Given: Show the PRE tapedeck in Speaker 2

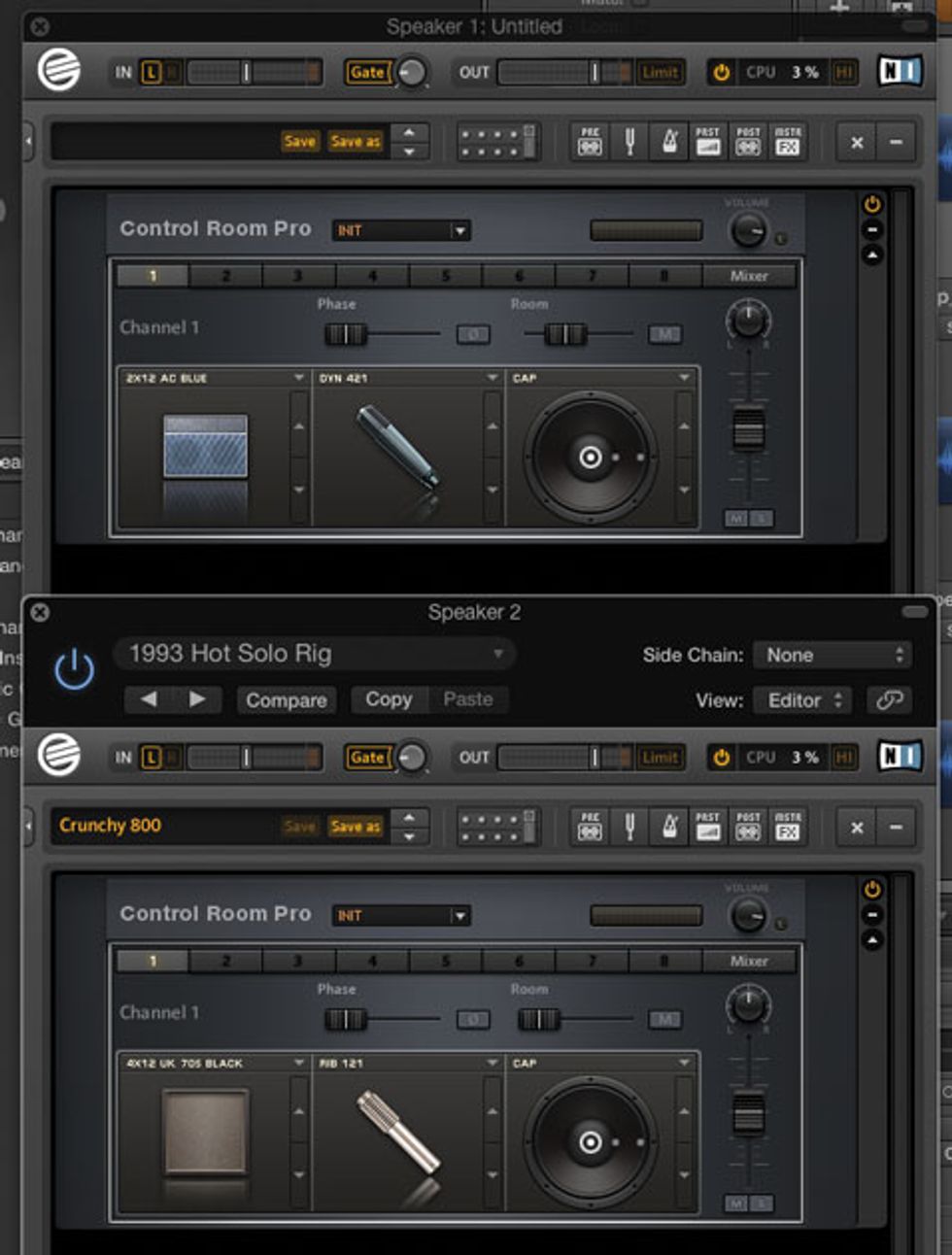Looking at the screenshot, I should pyautogui.click(x=590, y=827).
